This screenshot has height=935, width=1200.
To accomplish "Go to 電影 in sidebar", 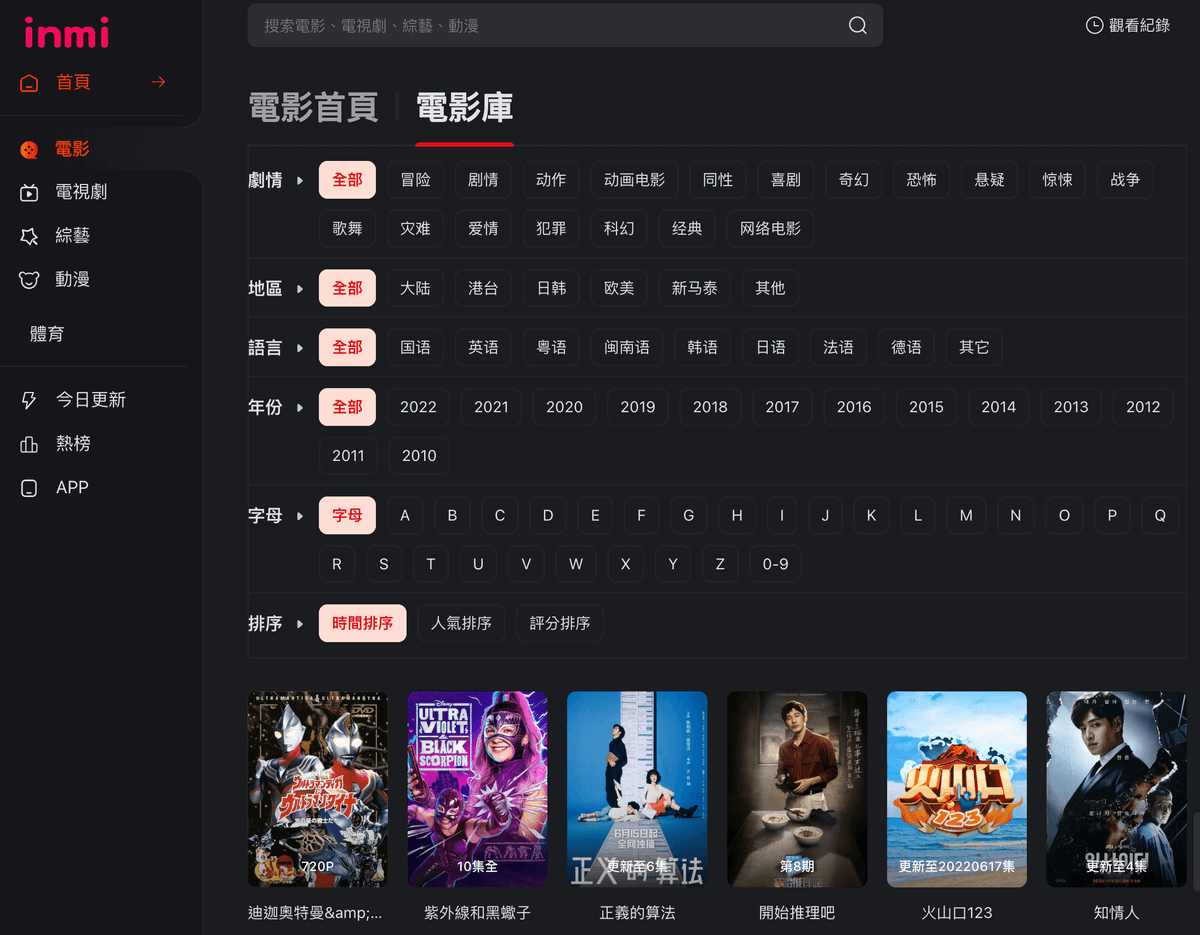I will [72, 149].
